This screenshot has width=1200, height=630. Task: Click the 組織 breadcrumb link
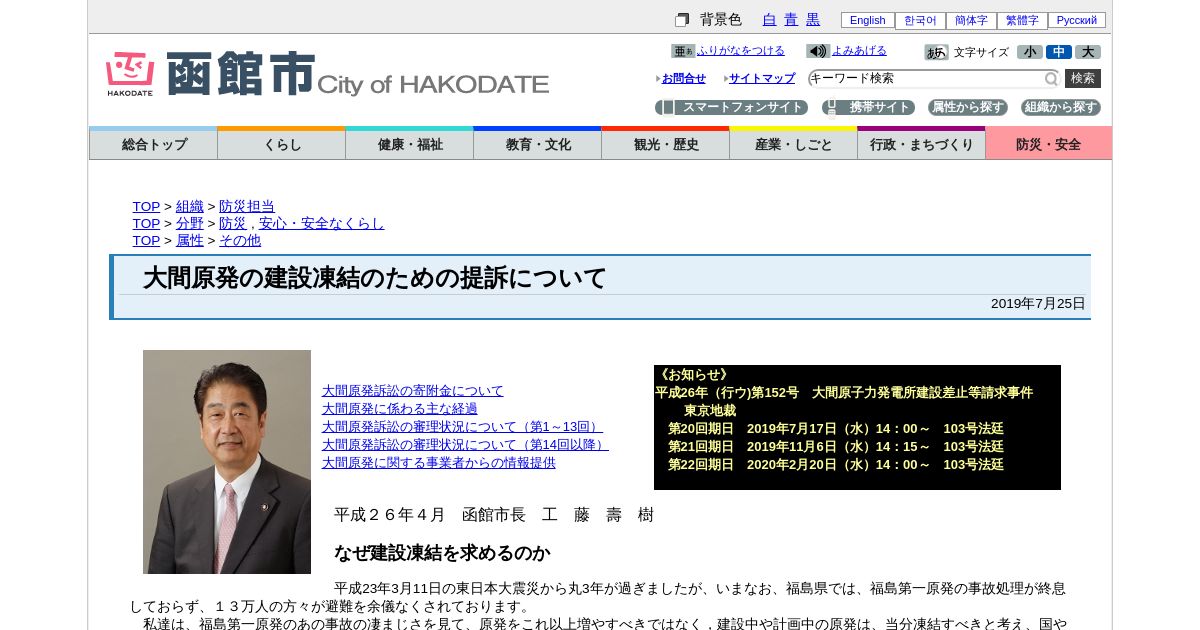pyautogui.click(x=190, y=206)
